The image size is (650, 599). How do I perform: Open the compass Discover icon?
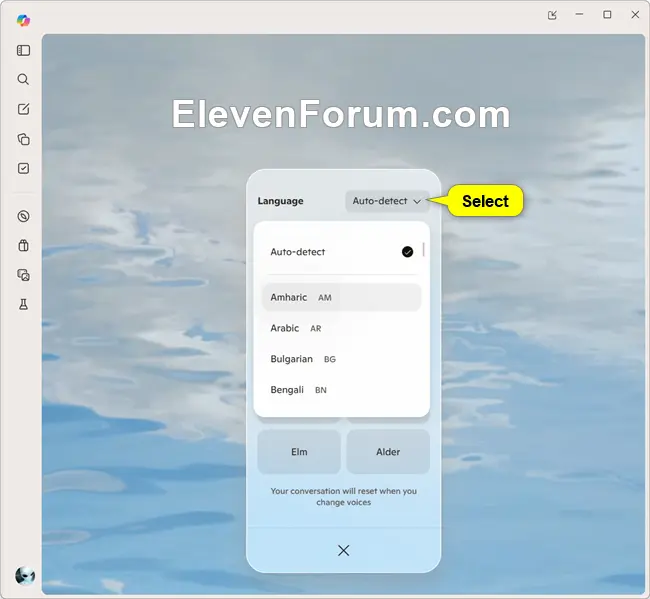(x=23, y=216)
